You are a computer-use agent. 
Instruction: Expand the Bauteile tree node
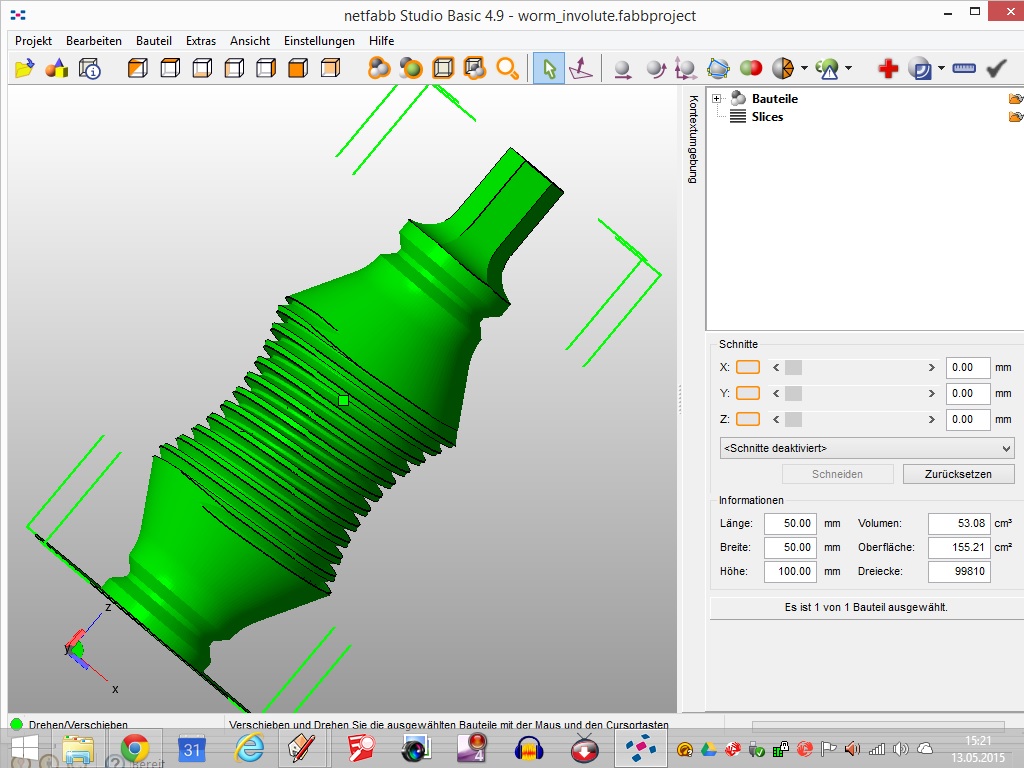click(716, 98)
